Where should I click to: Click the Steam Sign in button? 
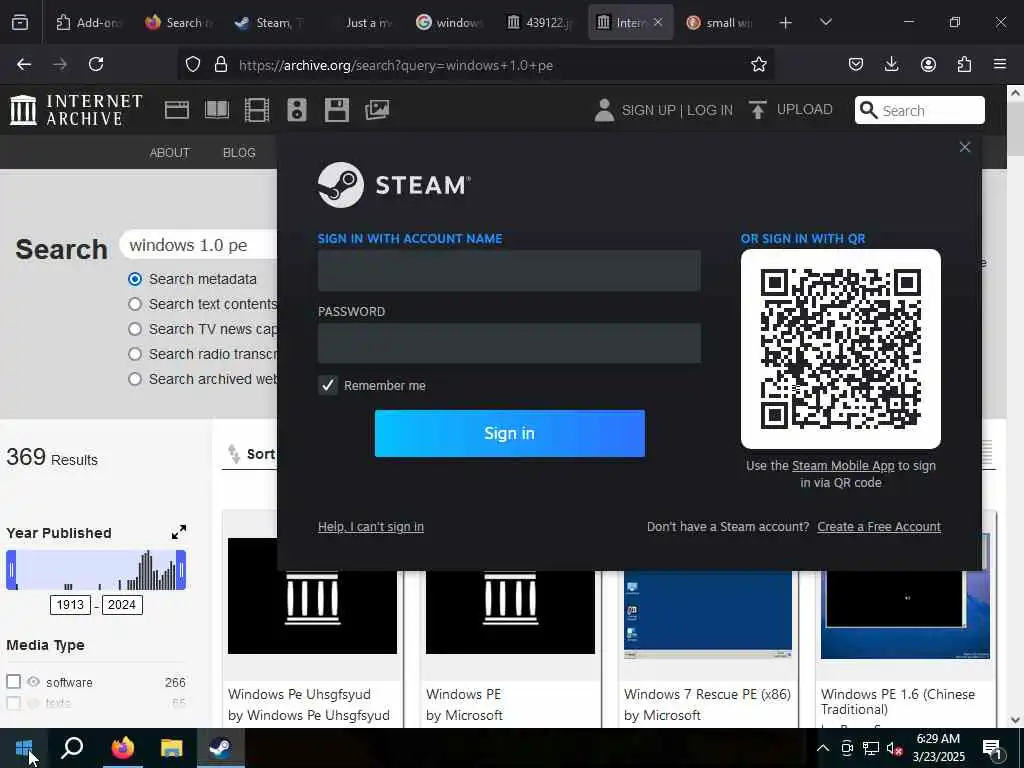(x=509, y=433)
